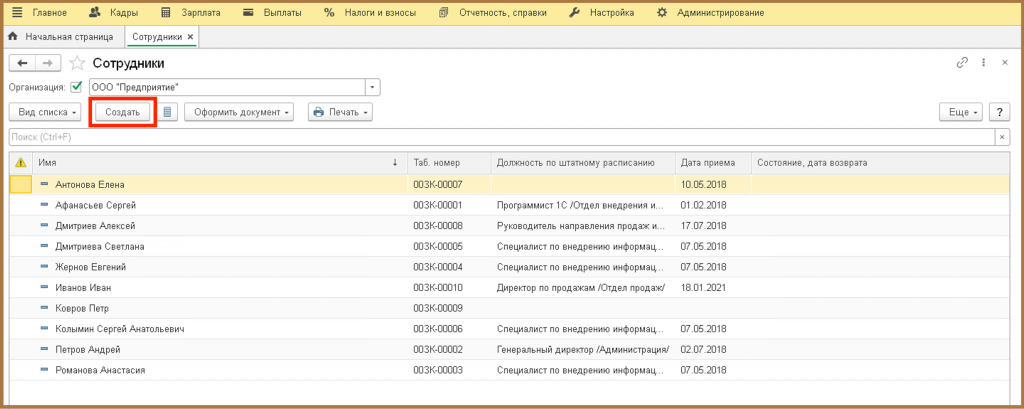Select the Петров Андрей row
Image resolution: width=1024 pixels, height=409 pixels.
click(509, 350)
